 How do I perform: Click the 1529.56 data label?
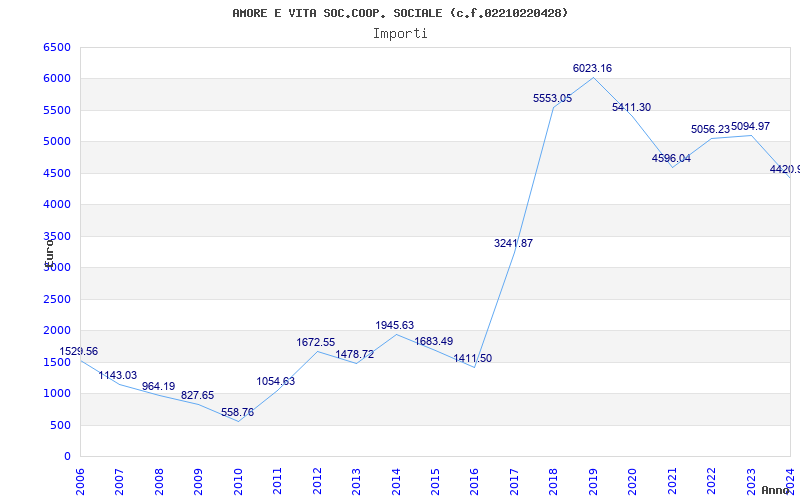[79, 352]
